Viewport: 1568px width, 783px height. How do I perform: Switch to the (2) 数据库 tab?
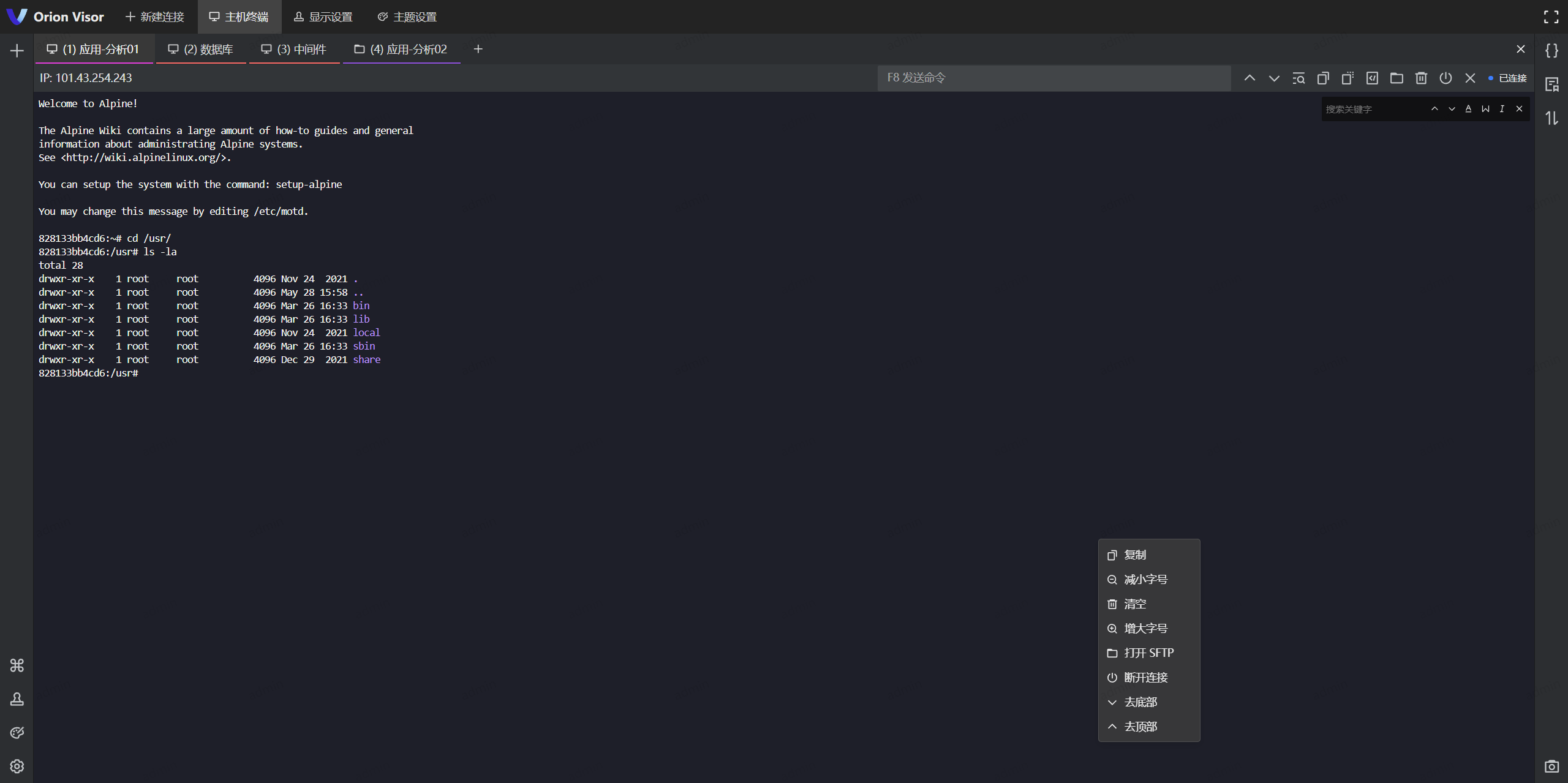pos(201,50)
